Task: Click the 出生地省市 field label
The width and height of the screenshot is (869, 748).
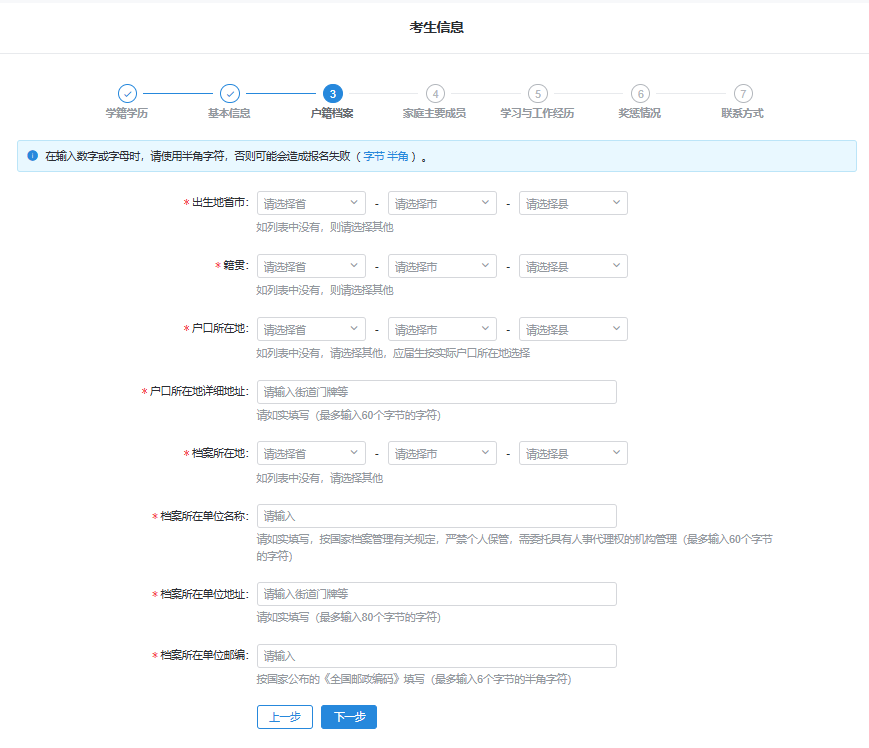Action: pyautogui.click(x=220, y=203)
